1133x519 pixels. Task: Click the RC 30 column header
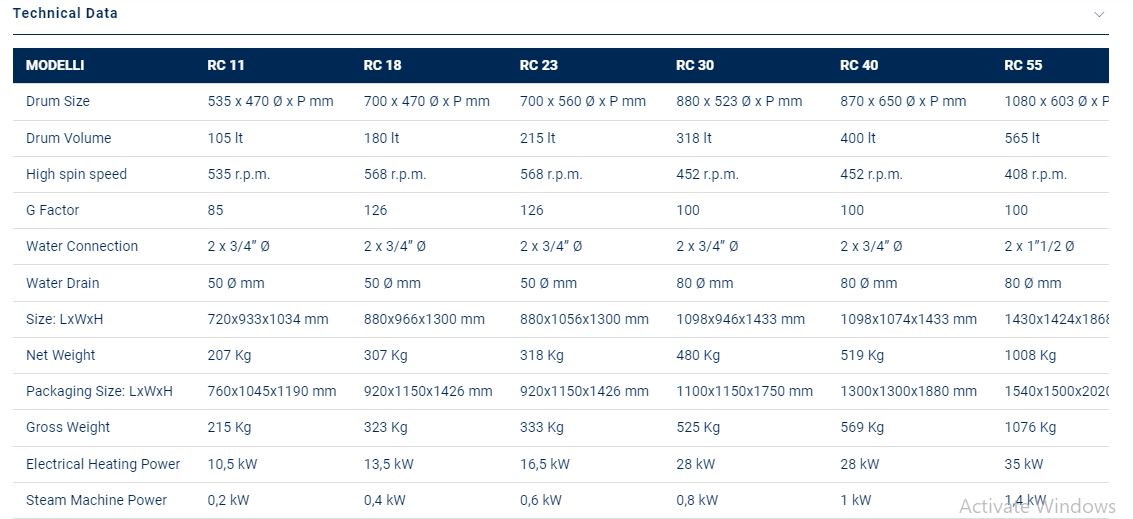click(x=695, y=65)
